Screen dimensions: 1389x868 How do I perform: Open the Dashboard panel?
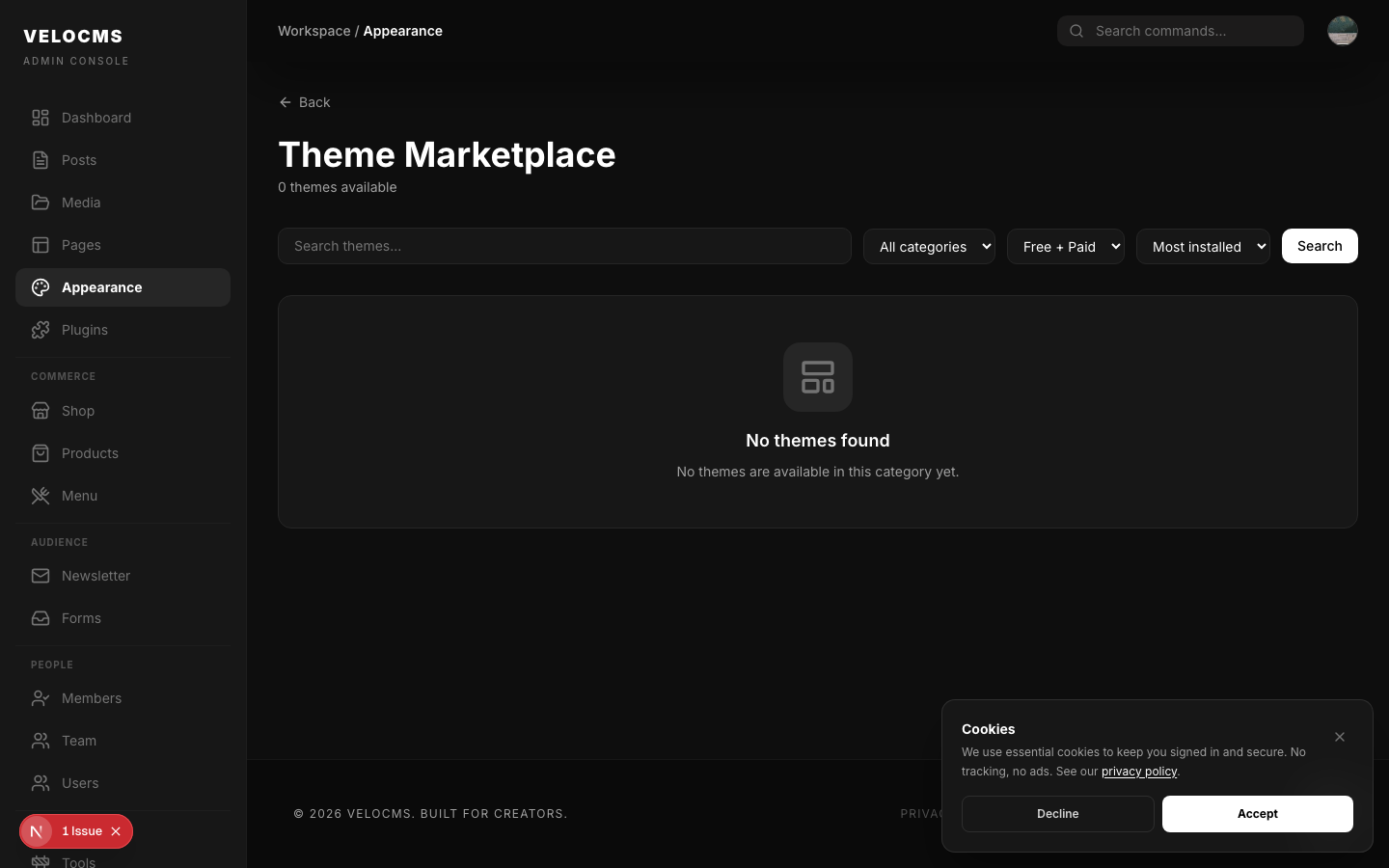coord(40,118)
